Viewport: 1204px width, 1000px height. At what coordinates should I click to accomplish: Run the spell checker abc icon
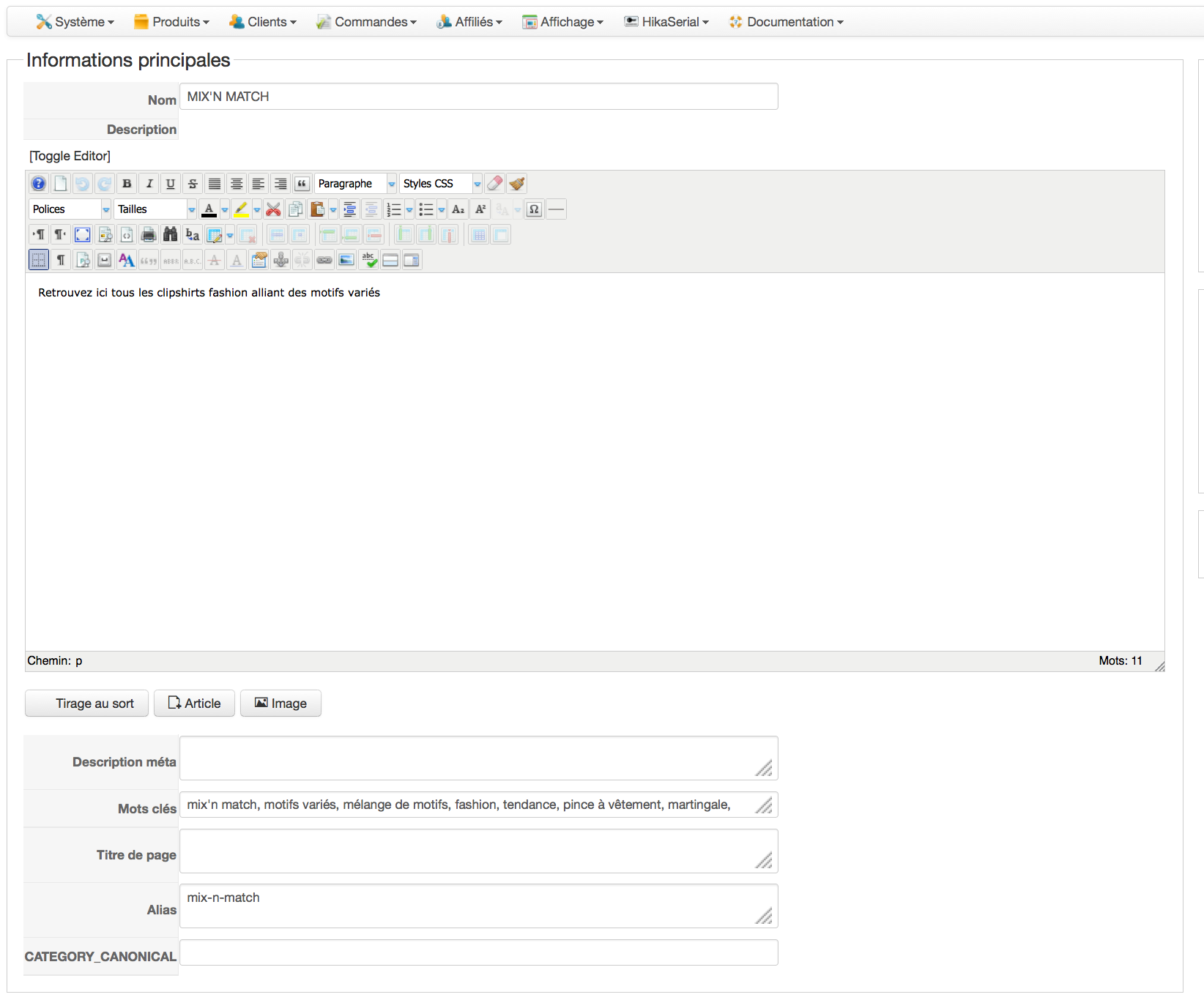(x=368, y=260)
